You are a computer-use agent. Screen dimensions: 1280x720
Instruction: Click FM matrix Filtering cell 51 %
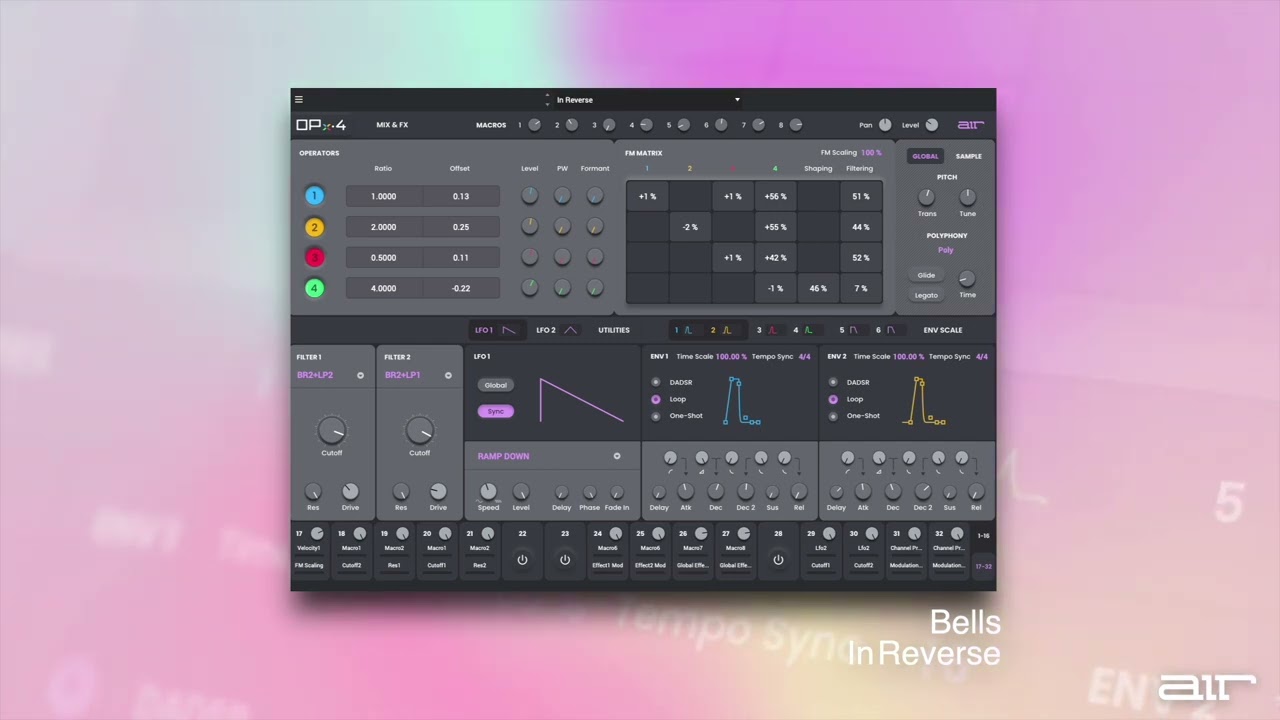point(861,196)
